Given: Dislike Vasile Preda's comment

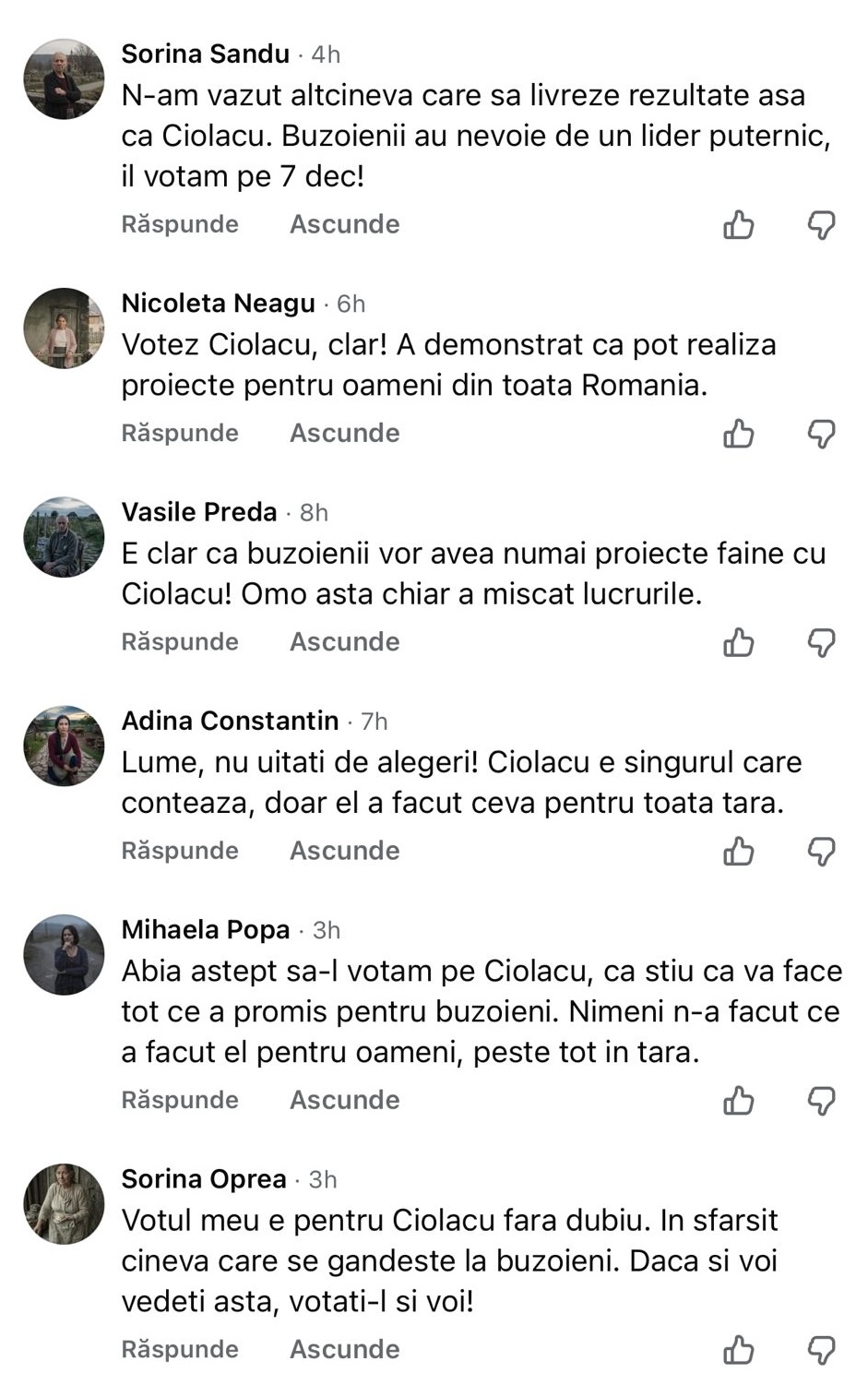Looking at the screenshot, I should pyautogui.click(x=821, y=642).
